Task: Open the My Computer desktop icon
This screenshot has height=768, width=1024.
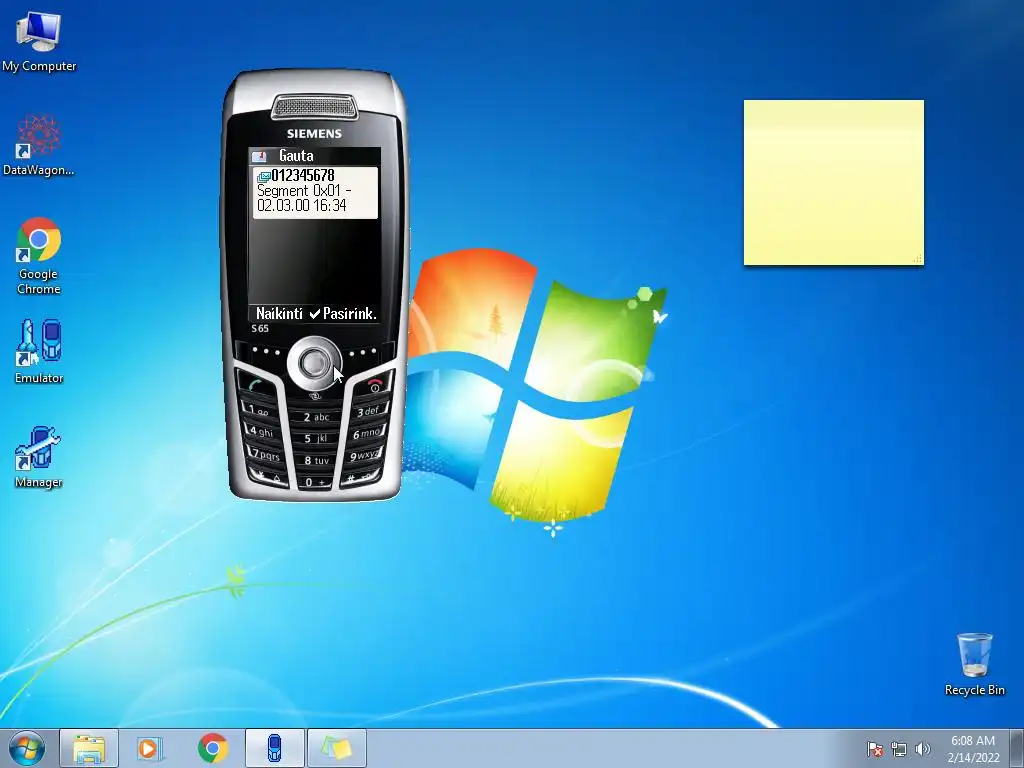Action: pyautogui.click(x=39, y=40)
